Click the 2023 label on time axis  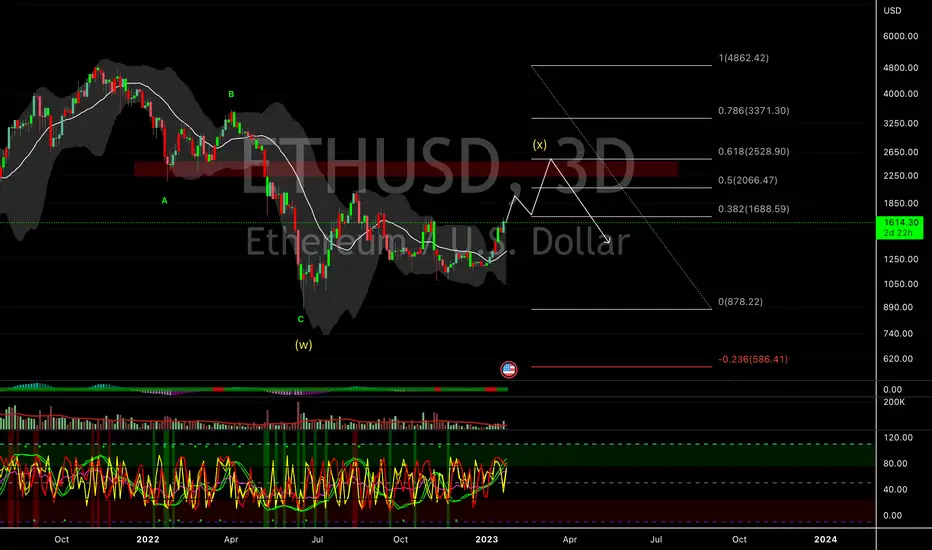tap(486, 539)
